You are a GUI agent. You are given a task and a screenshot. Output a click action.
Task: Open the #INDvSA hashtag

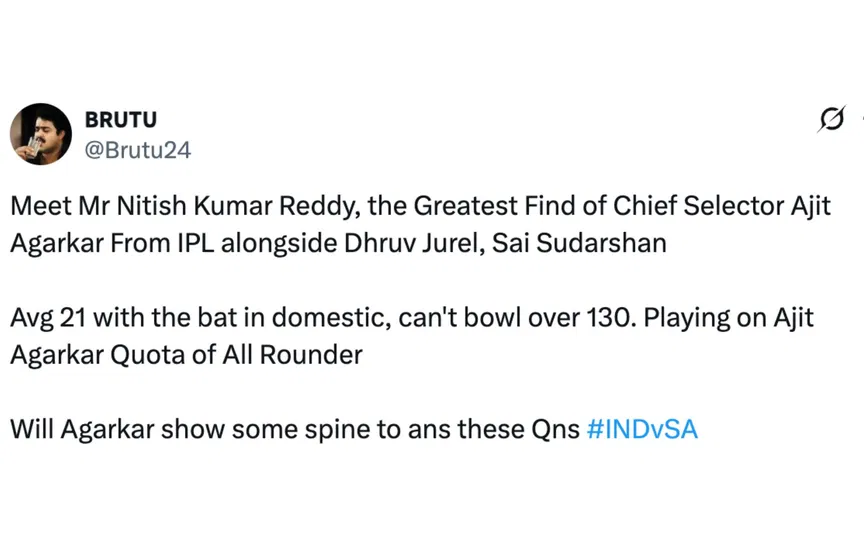[x=642, y=430]
